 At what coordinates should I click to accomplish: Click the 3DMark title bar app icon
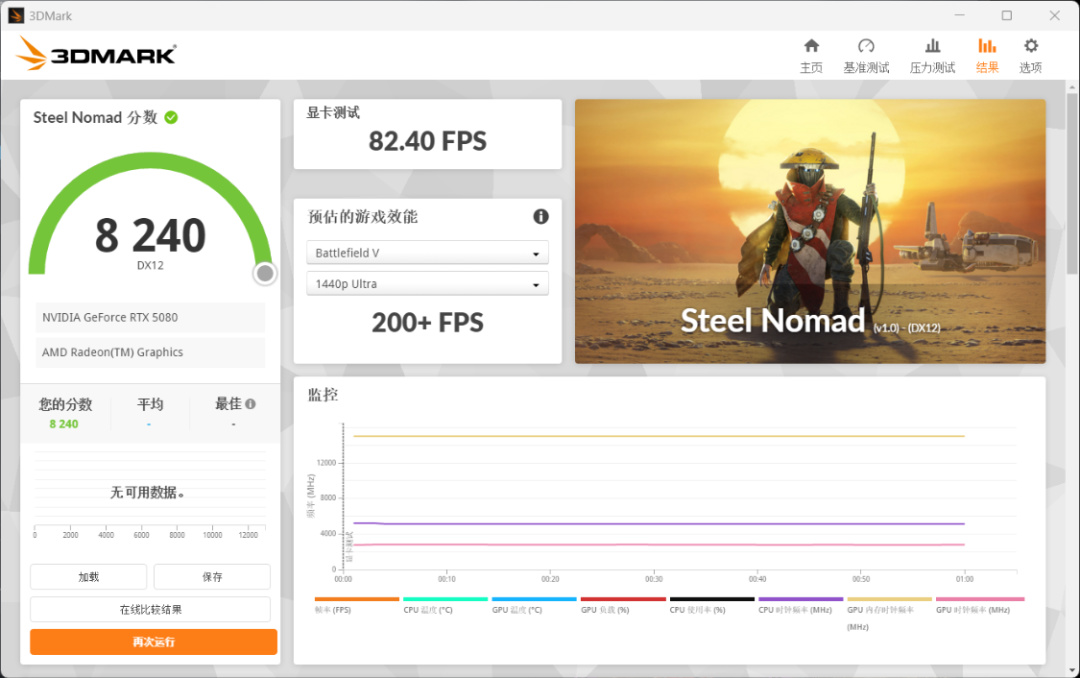15,15
